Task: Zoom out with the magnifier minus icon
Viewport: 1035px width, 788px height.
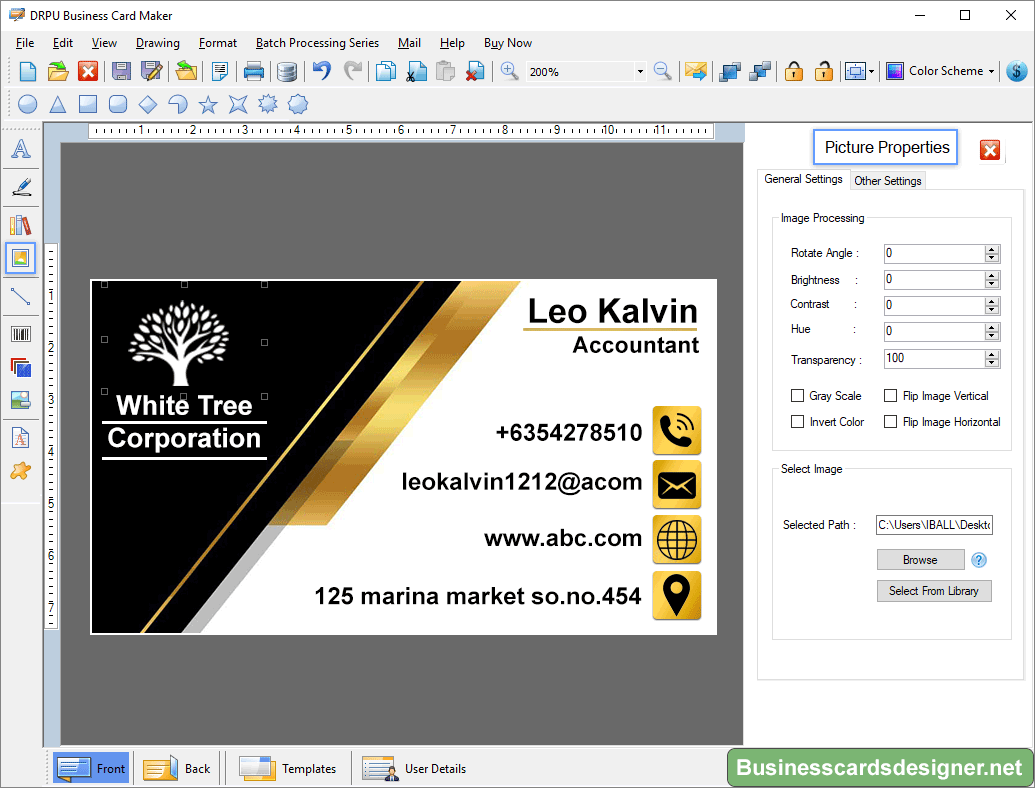Action: click(x=662, y=71)
